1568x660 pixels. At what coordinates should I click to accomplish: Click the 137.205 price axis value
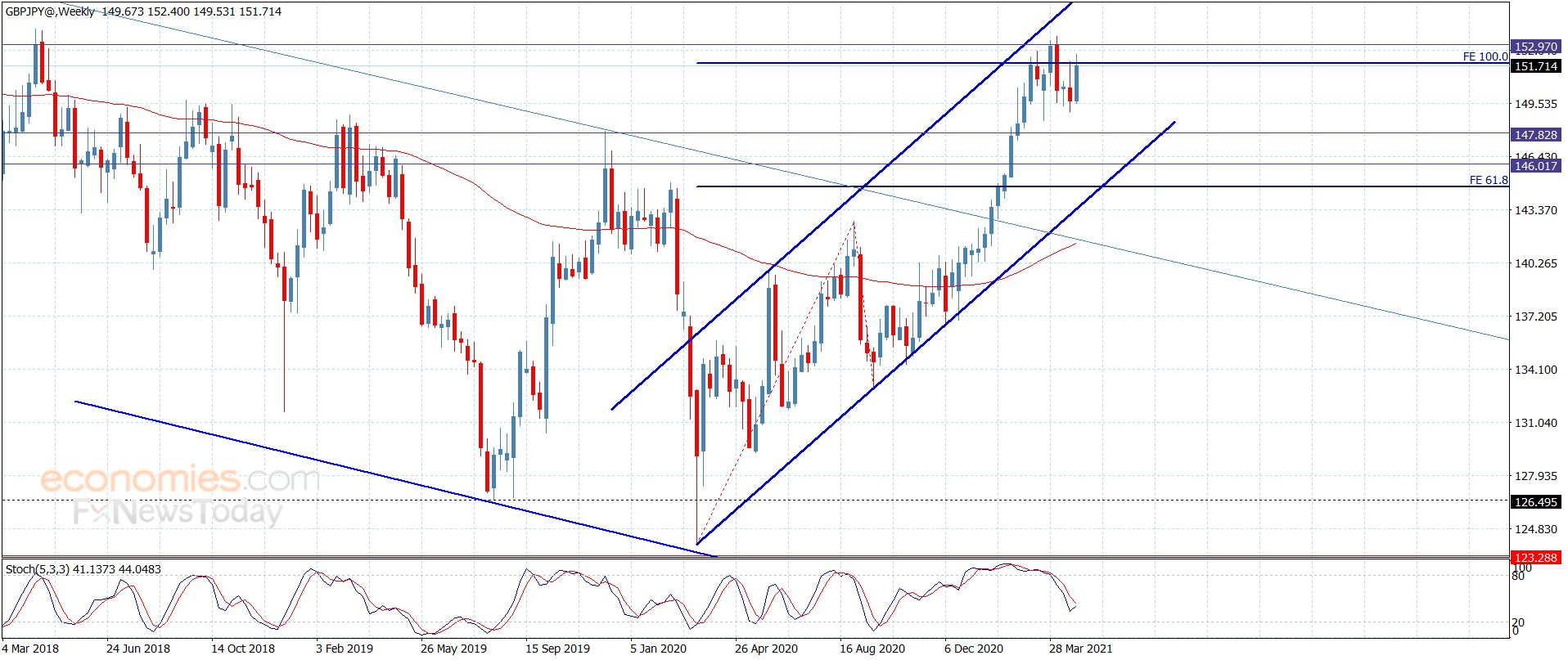pos(1536,317)
